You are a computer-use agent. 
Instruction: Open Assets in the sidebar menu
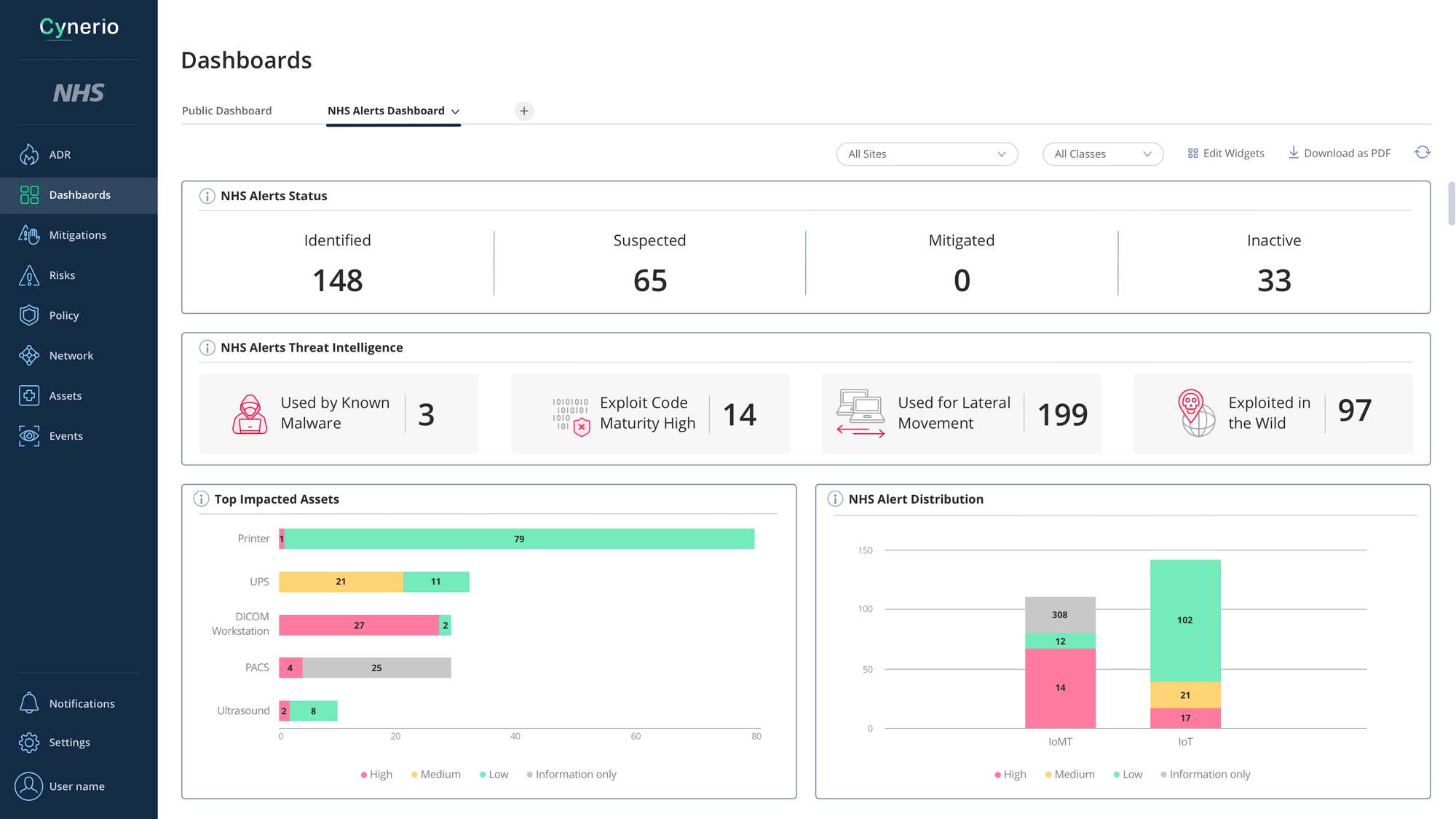pos(65,395)
